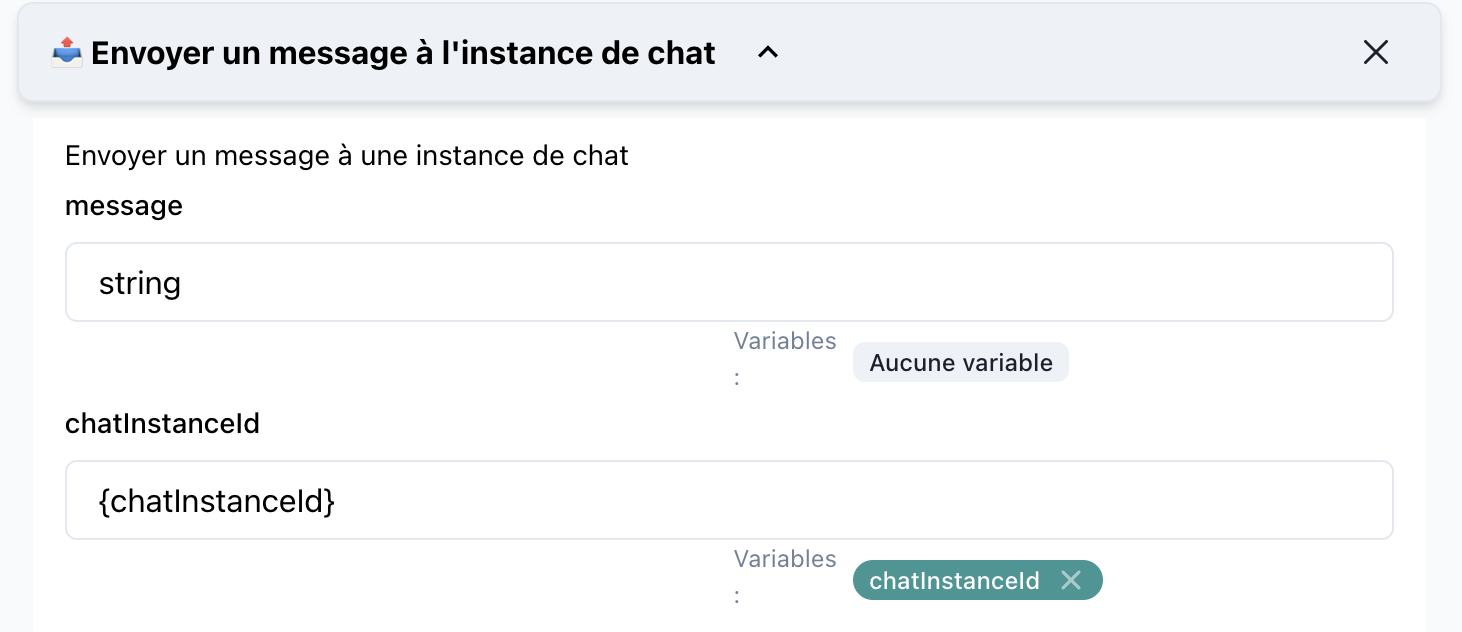Click the description Envoyer un message à une instance
Screen dimensions: 1462x632
pyautogui.click(x=346, y=156)
